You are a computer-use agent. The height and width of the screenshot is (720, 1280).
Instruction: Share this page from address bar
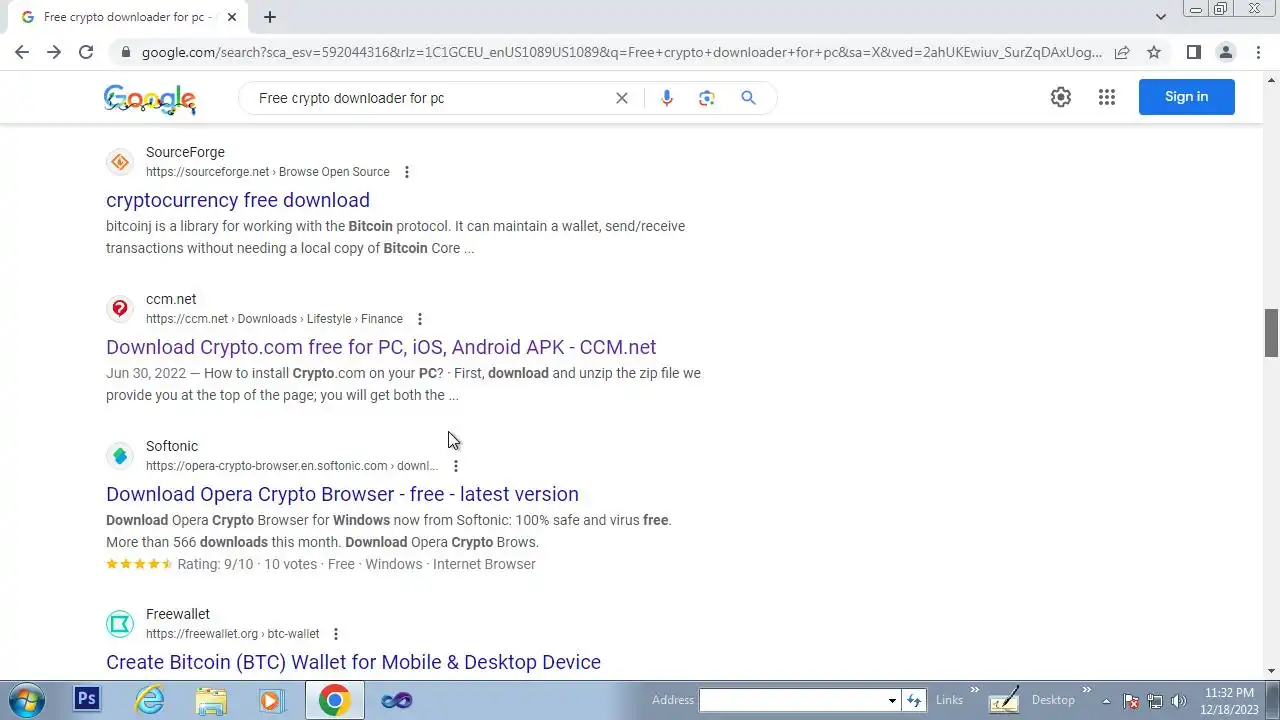(x=1122, y=52)
